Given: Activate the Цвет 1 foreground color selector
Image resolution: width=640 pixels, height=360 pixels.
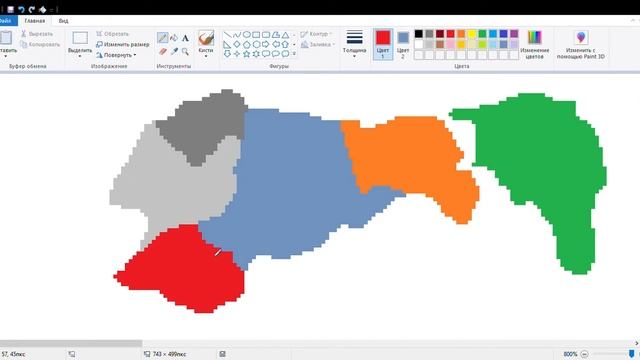Looking at the screenshot, I should coord(383,44).
